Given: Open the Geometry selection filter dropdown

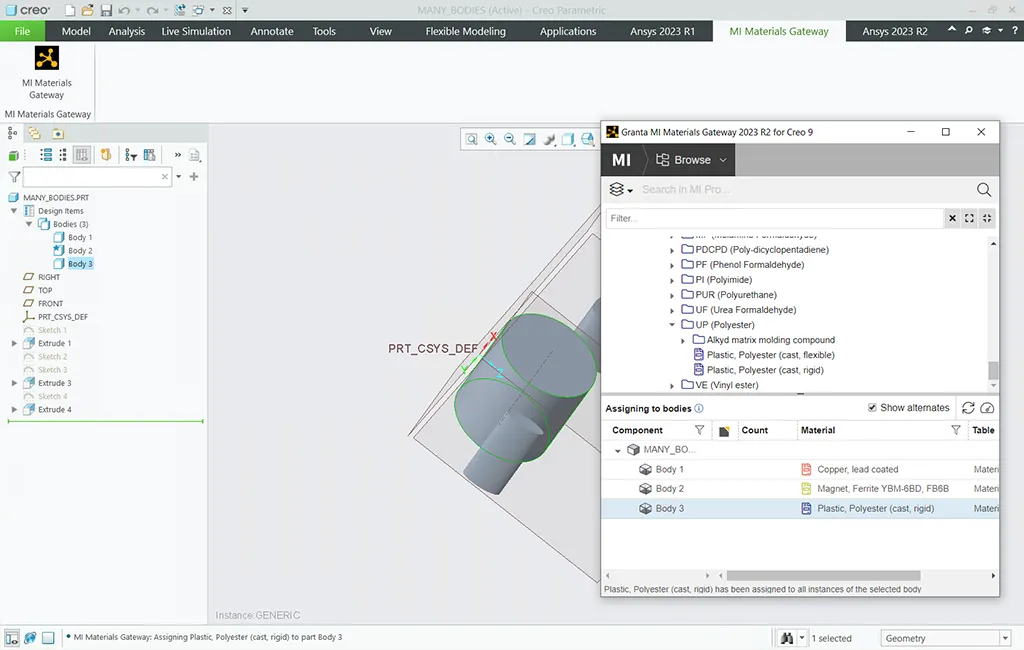Looking at the screenshot, I should pos(1005,638).
